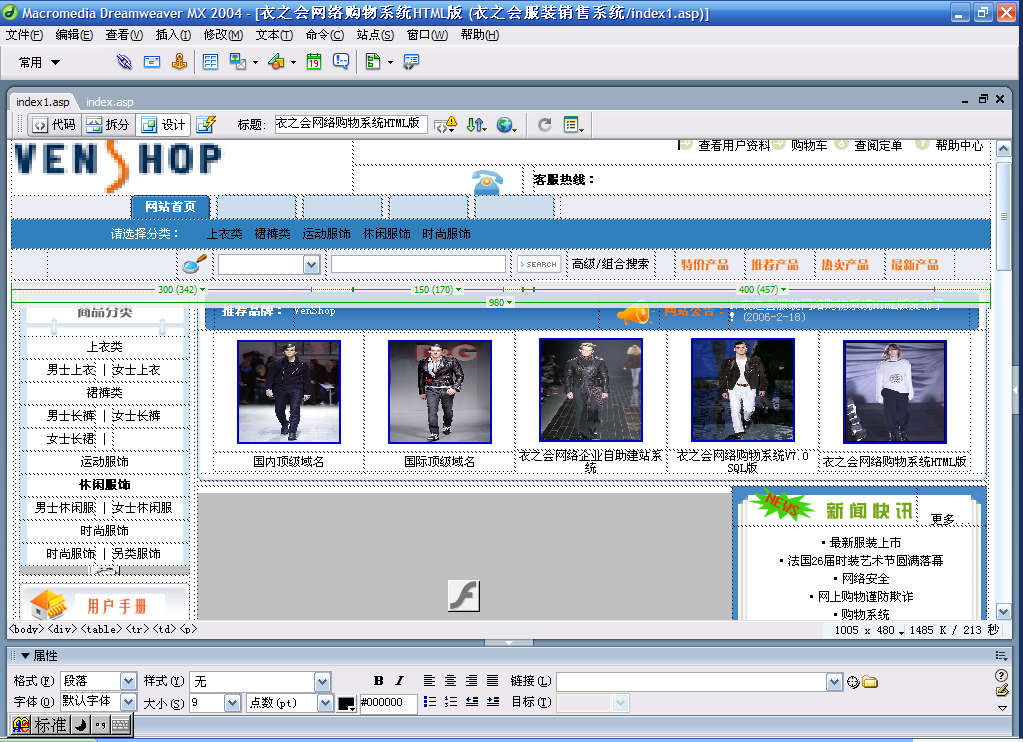1023x742 pixels.
Task: Click the 标准 IME mode button
Action: (50, 725)
